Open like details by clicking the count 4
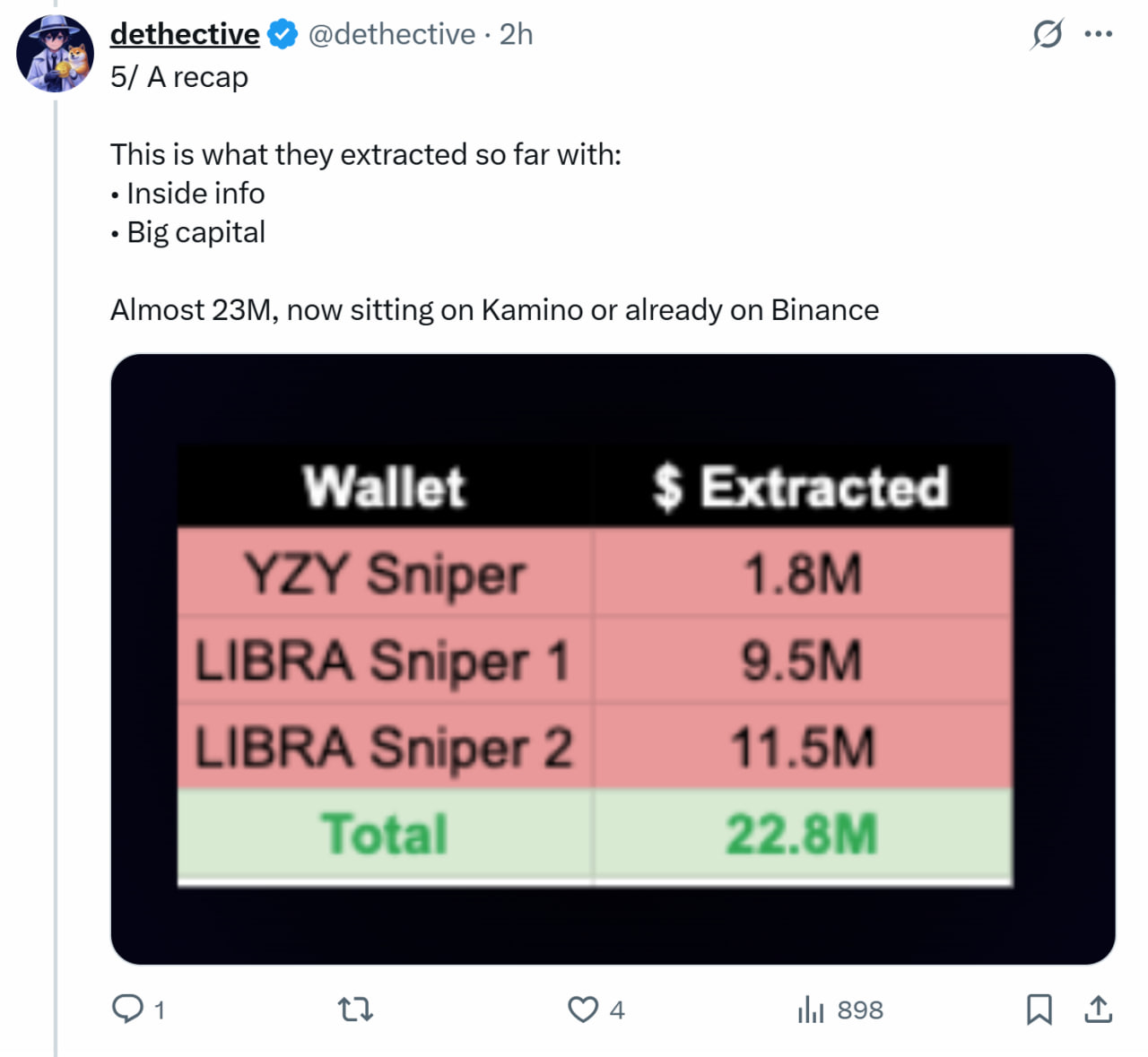1148x1057 pixels. [616, 1010]
